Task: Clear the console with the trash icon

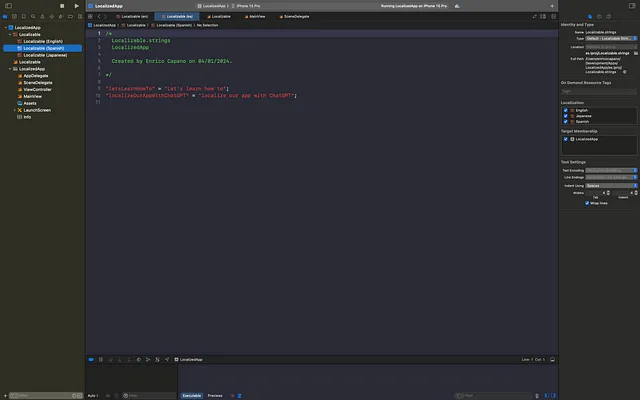Action: pos(537,396)
